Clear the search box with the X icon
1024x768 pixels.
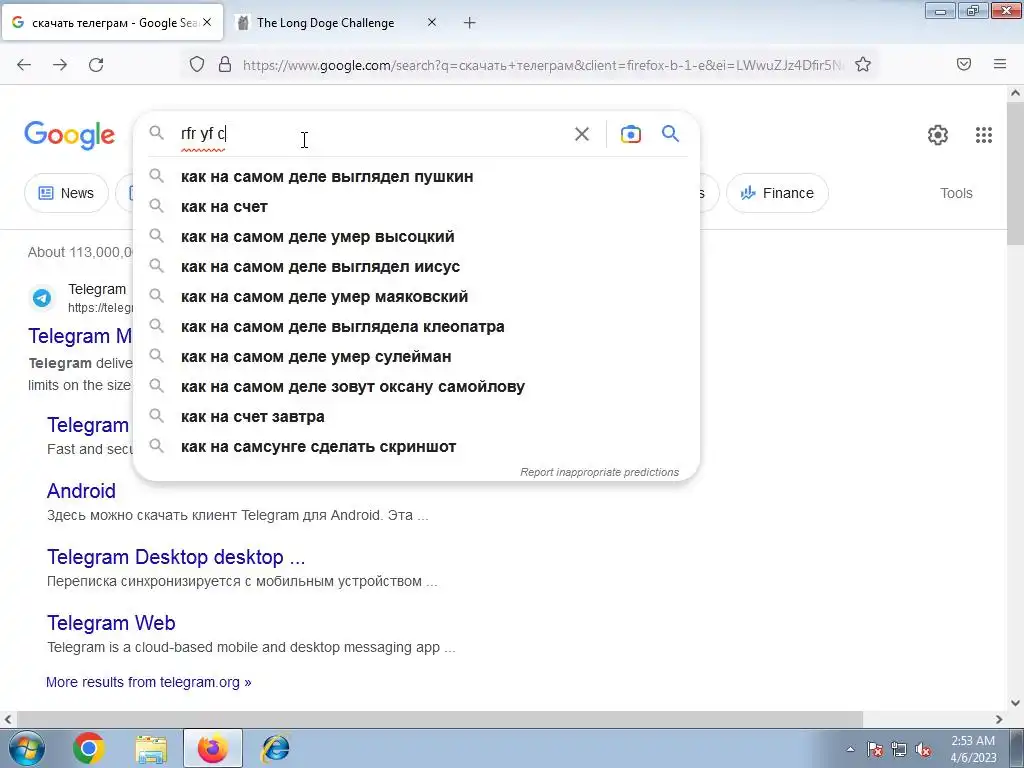(x=581, y=134)
